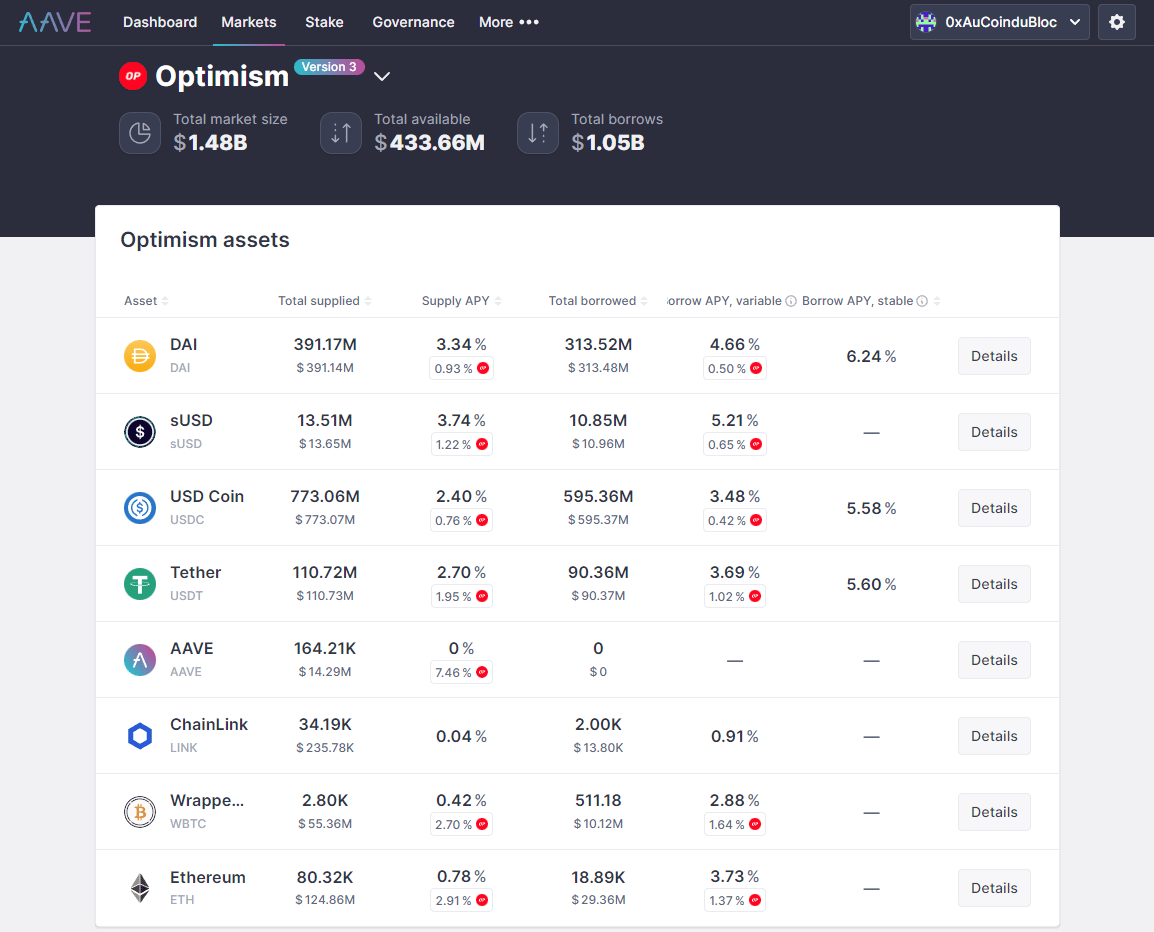The height and width of the screenshot is (932, 1154).
Task: Select the USD Coin token icon
Action: [139, 508]
